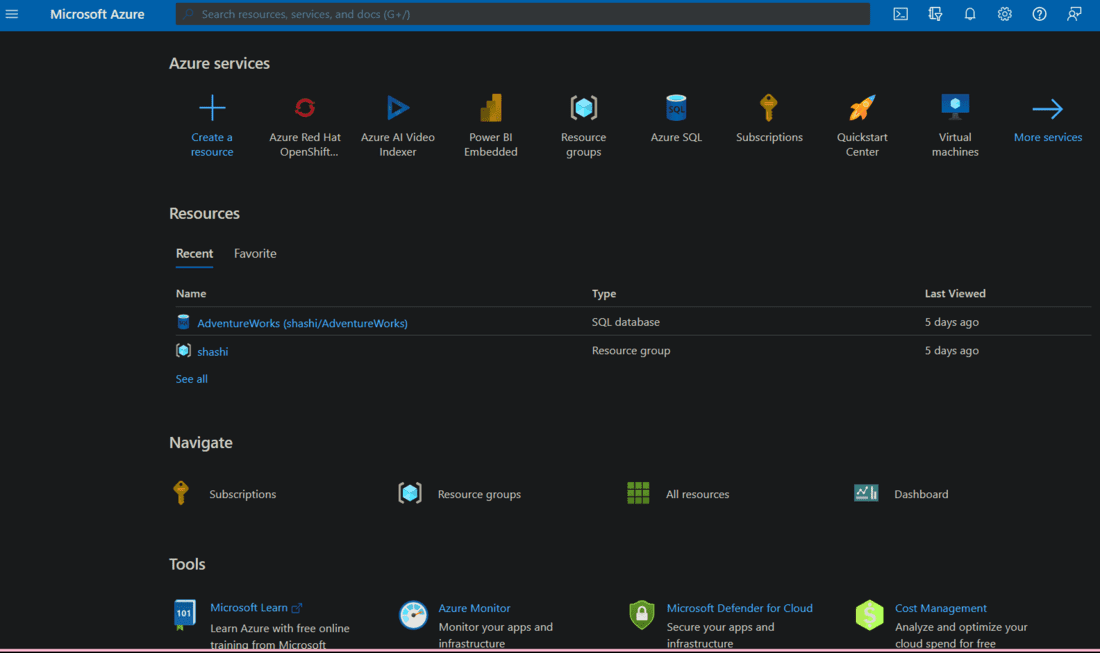Image resolution: width=1100 pixels, height=653 pixels.
Task: Click the AdventureWorks SQL database row icon
Action: tap(183, 322)
